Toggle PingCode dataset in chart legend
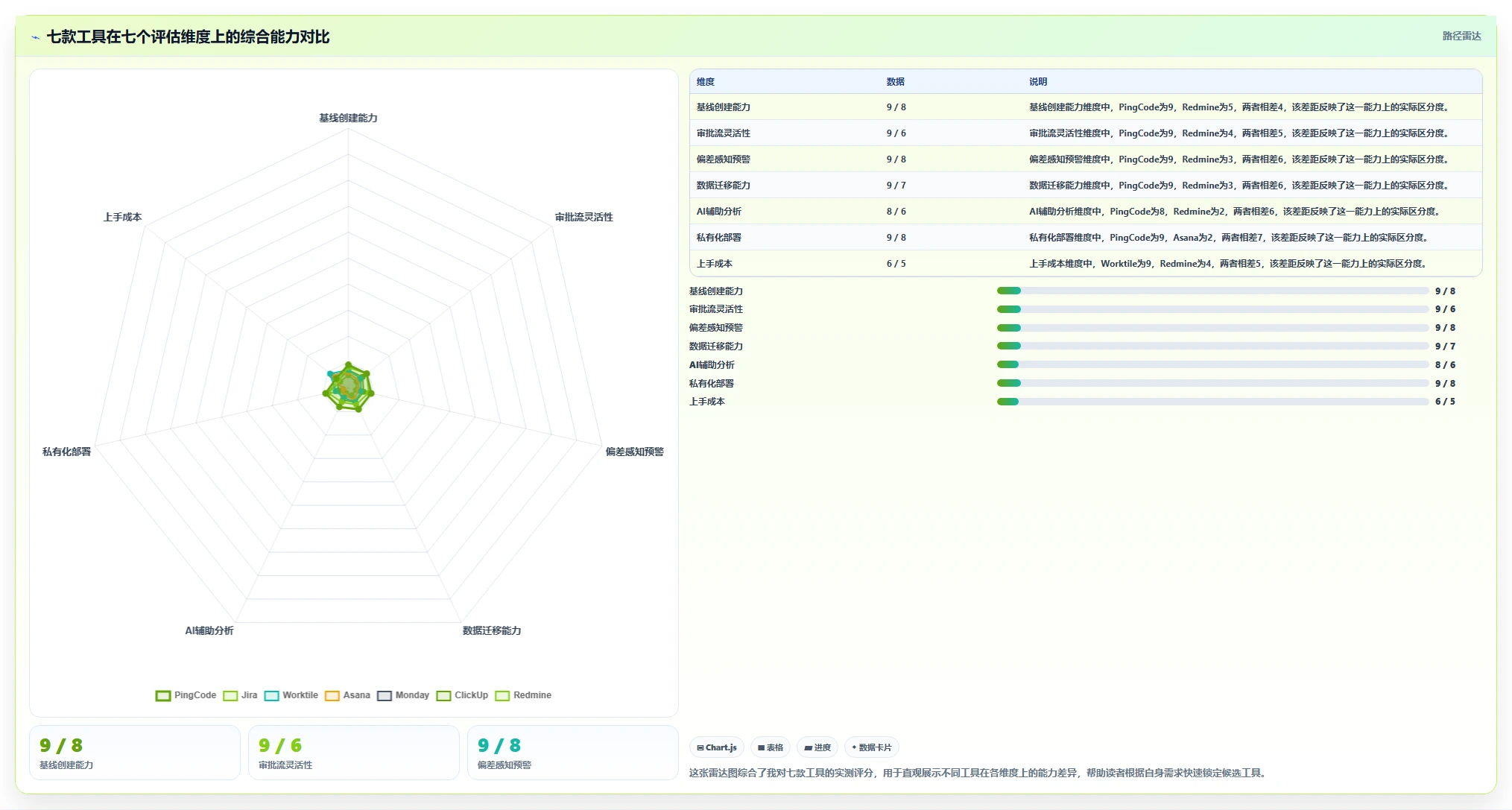 point(186,695)
